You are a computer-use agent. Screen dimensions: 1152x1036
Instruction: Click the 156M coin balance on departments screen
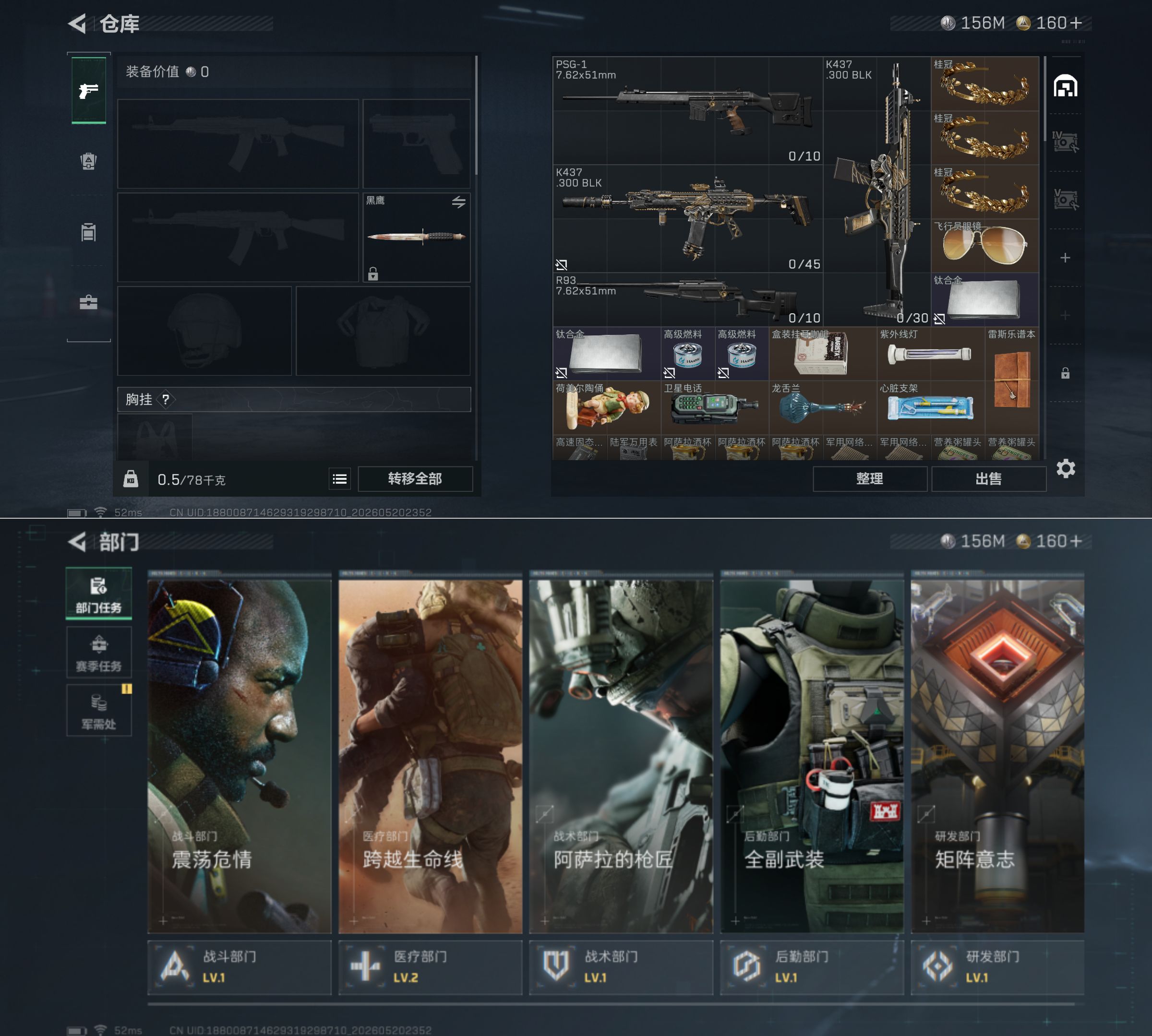[x=972, y=541]
